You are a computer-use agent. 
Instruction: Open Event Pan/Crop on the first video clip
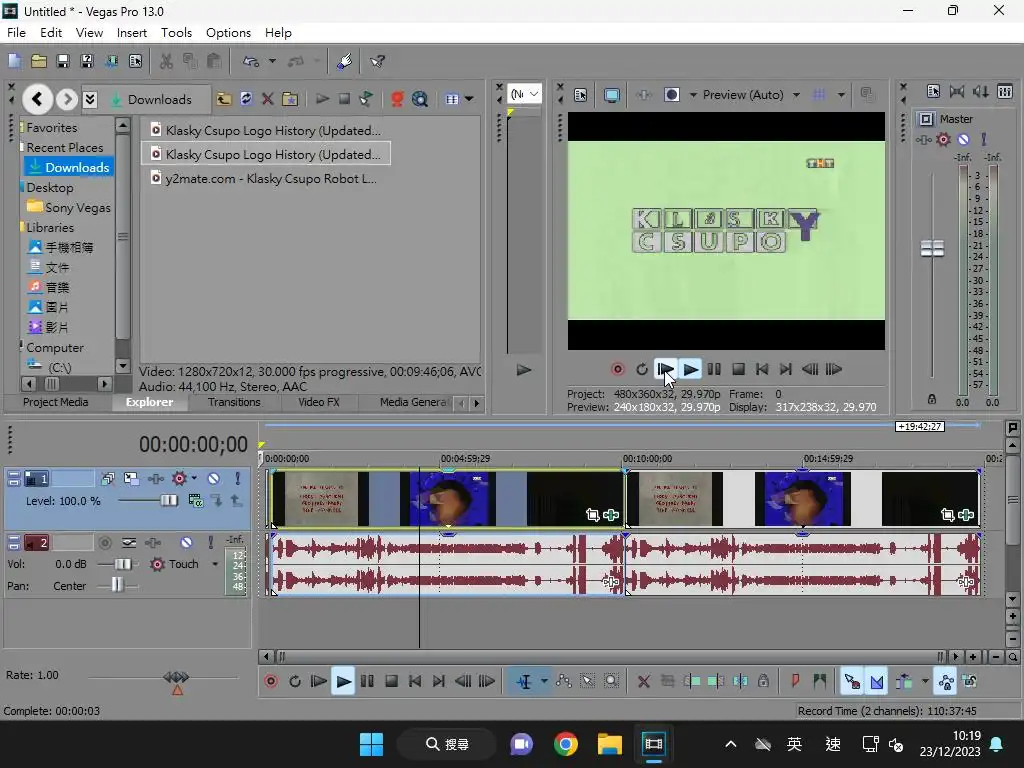coord(592,515)
